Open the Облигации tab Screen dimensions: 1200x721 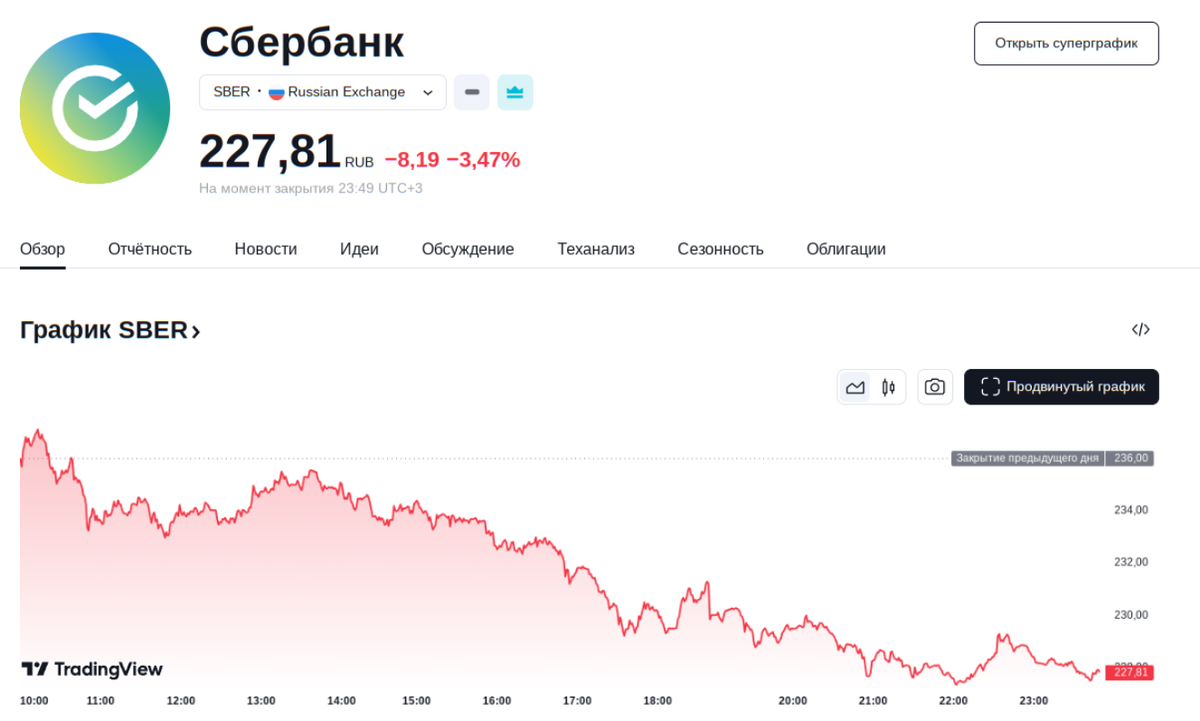click(x=846, y=249)
